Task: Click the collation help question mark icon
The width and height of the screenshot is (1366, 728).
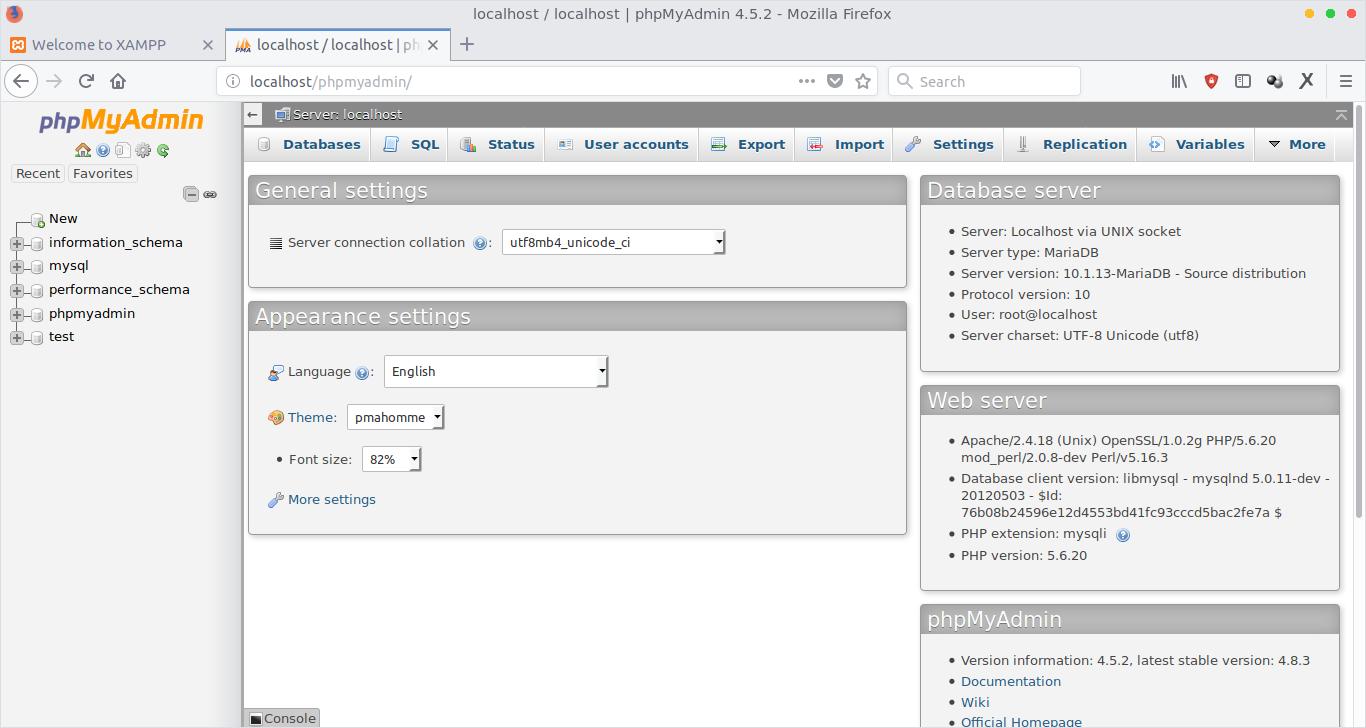Action: pyautogui.click(x=480, y=243)
